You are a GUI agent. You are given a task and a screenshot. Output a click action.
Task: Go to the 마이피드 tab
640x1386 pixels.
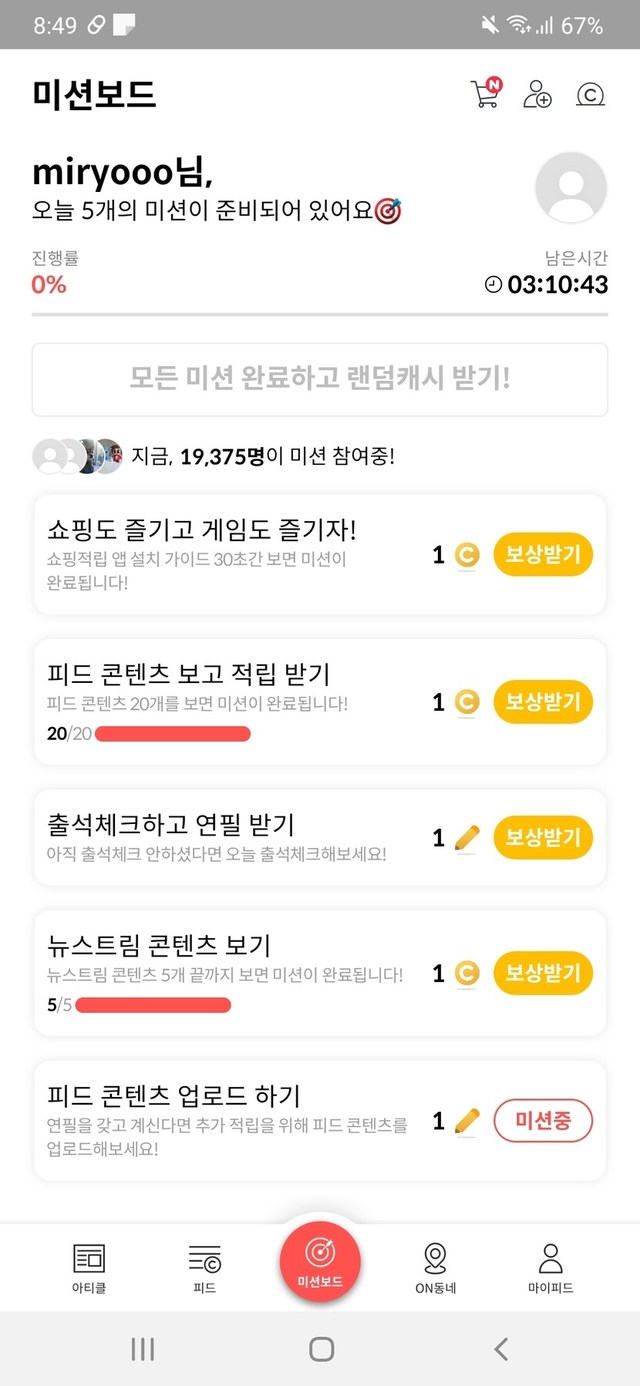550,1268
